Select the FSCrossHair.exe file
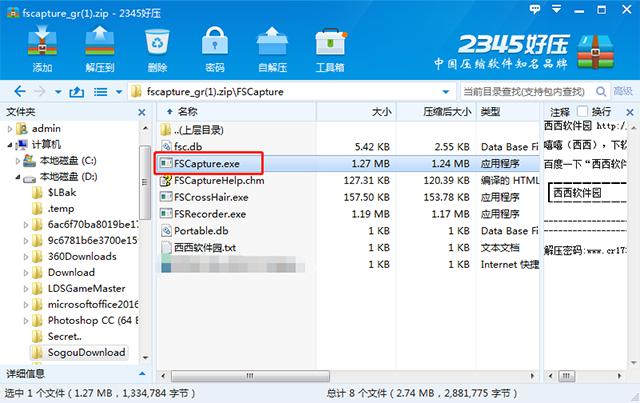Screen dimensions: 640x403 [x=211, y=197]
